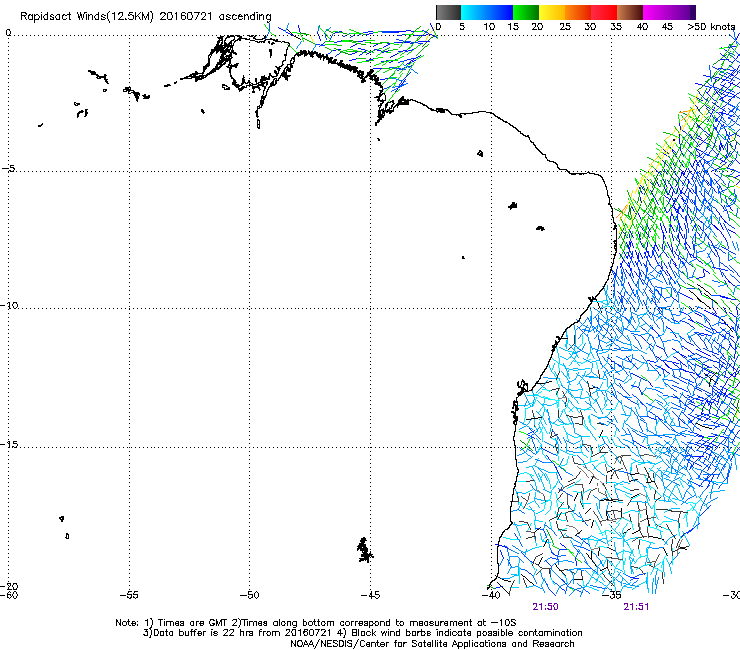Click the gray 0-5 knots color swatch

448,12
